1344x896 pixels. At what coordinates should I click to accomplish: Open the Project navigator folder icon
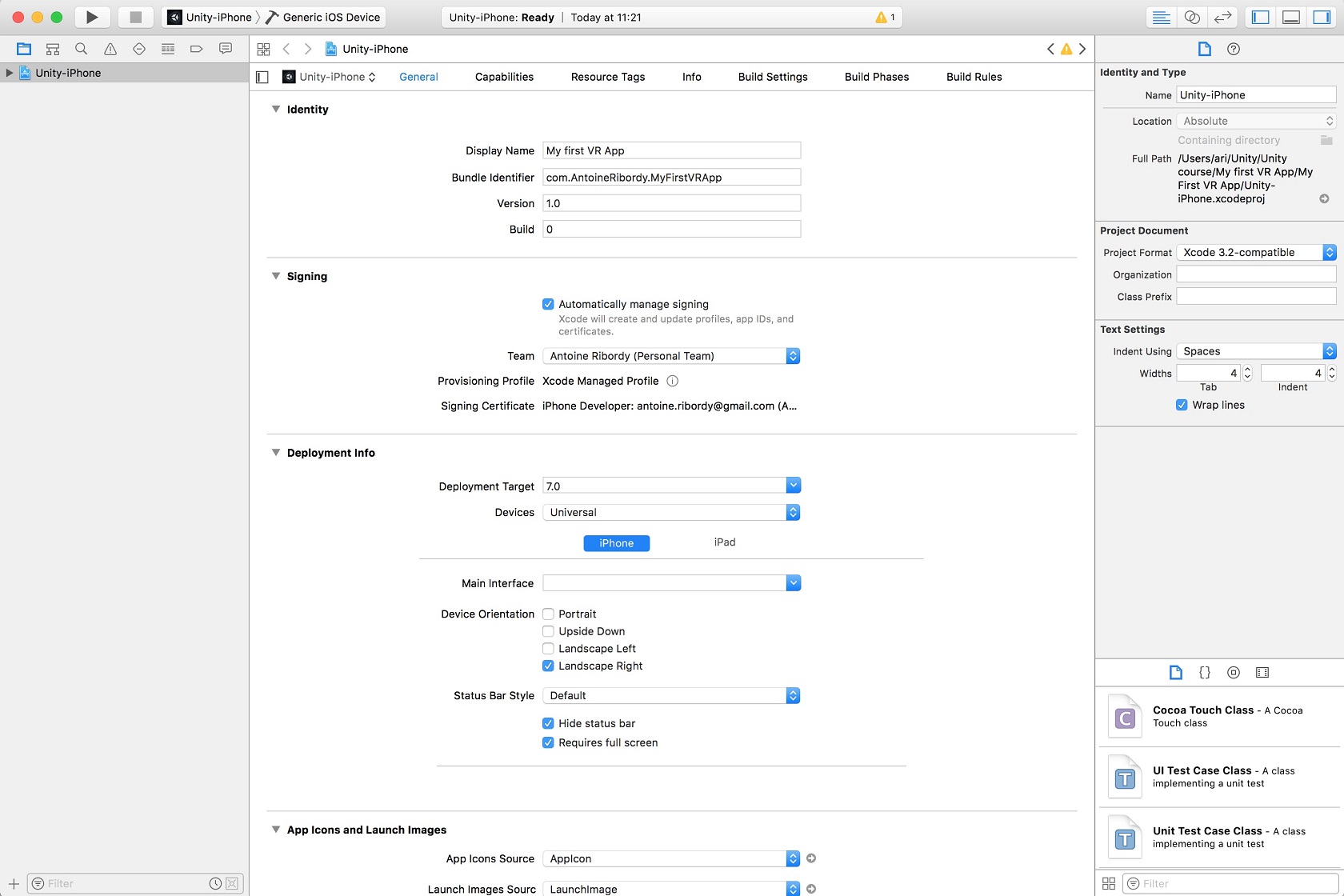(24, 49)
